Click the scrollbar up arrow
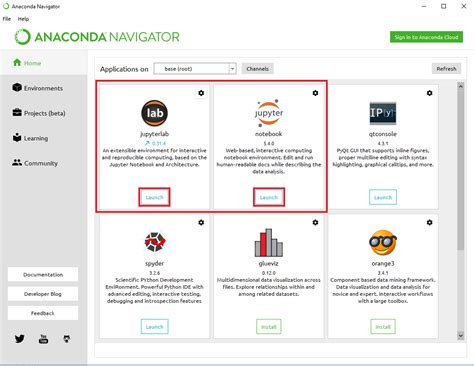 coord(461,86)
